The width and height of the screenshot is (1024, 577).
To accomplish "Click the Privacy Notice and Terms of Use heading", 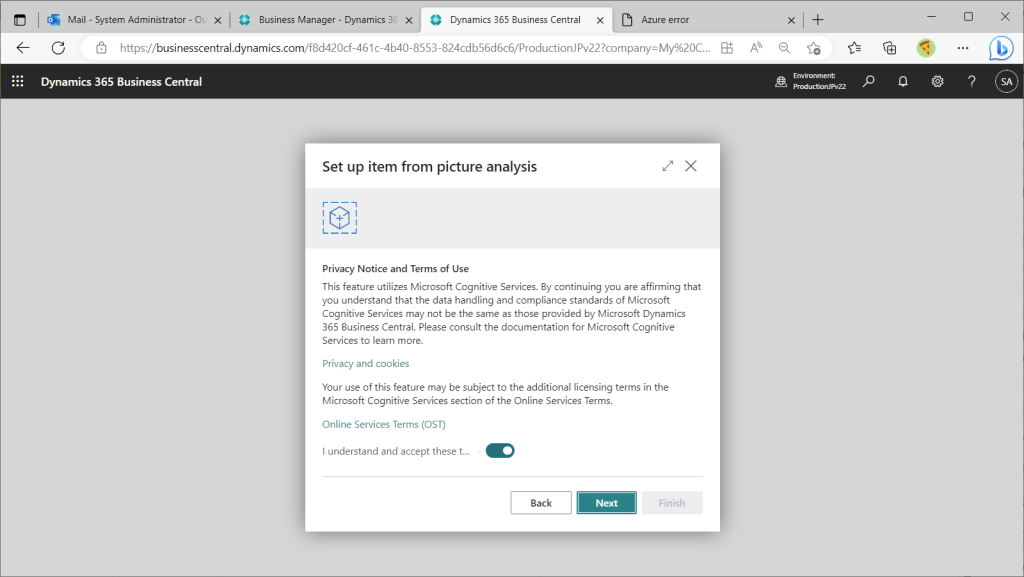I will (395, 268).
